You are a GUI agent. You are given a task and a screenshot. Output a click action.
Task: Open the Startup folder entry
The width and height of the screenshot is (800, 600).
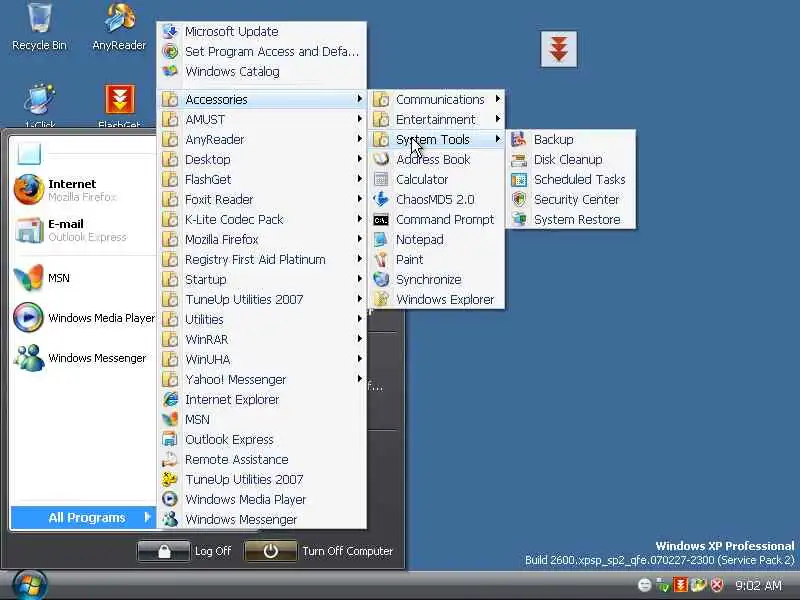click(262, 279)
